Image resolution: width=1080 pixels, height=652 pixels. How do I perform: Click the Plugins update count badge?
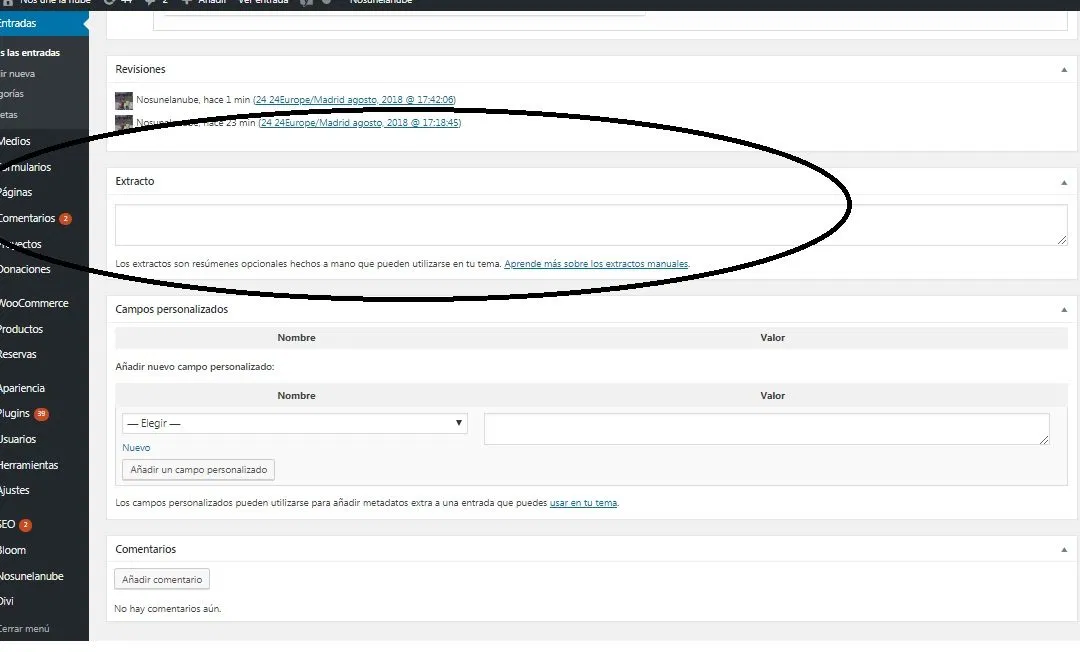click(41, 414)
